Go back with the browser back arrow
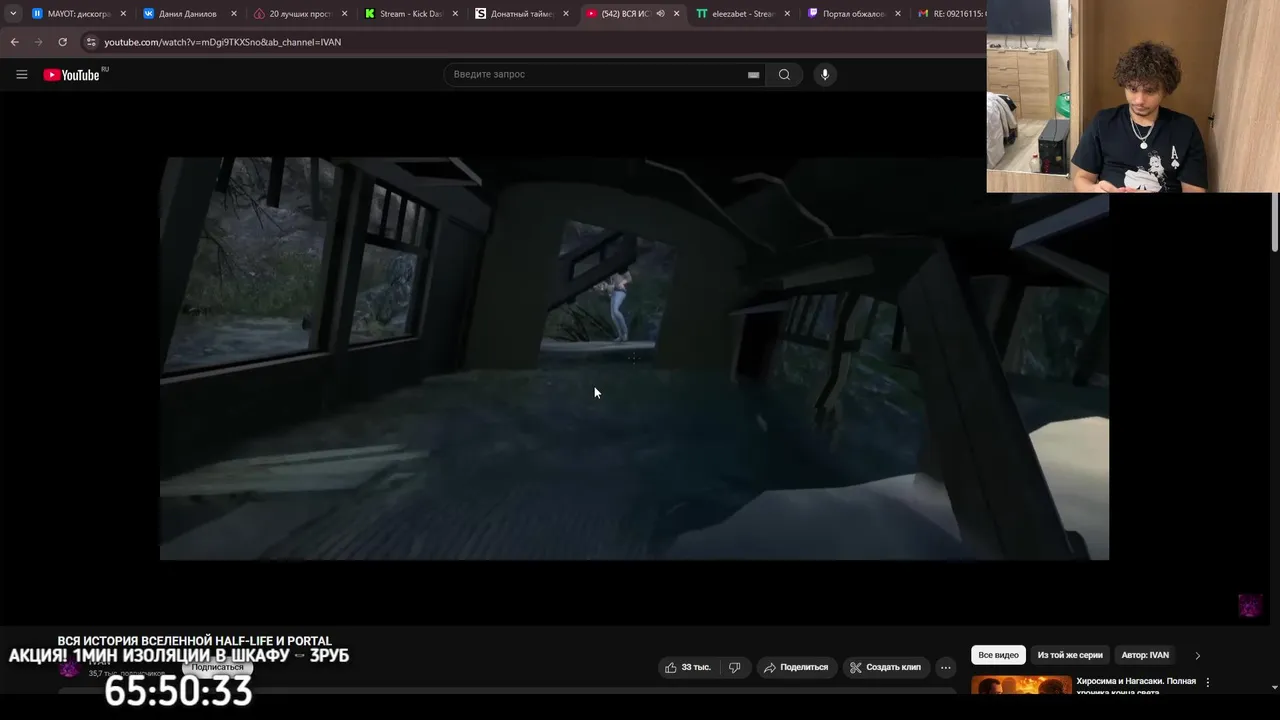 point(14,42)
